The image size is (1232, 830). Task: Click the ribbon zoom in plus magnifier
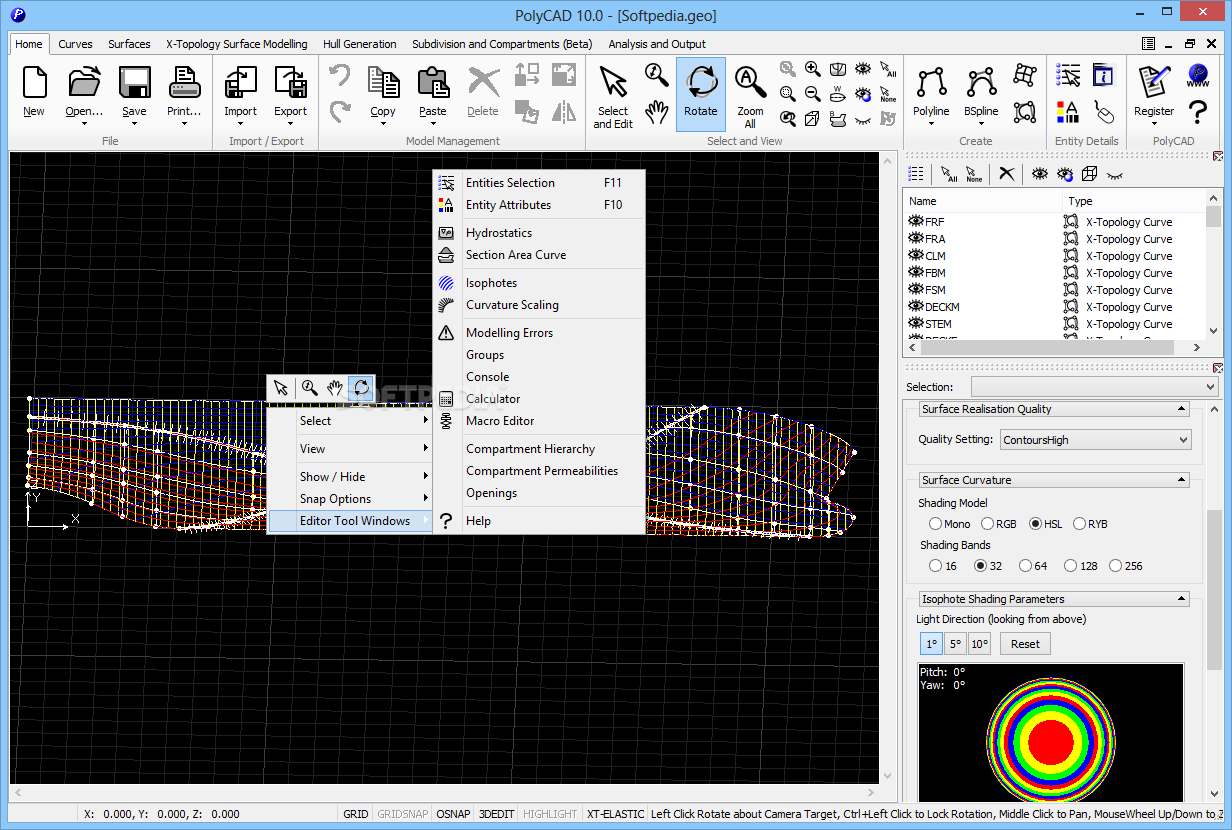tap(813, 69)
